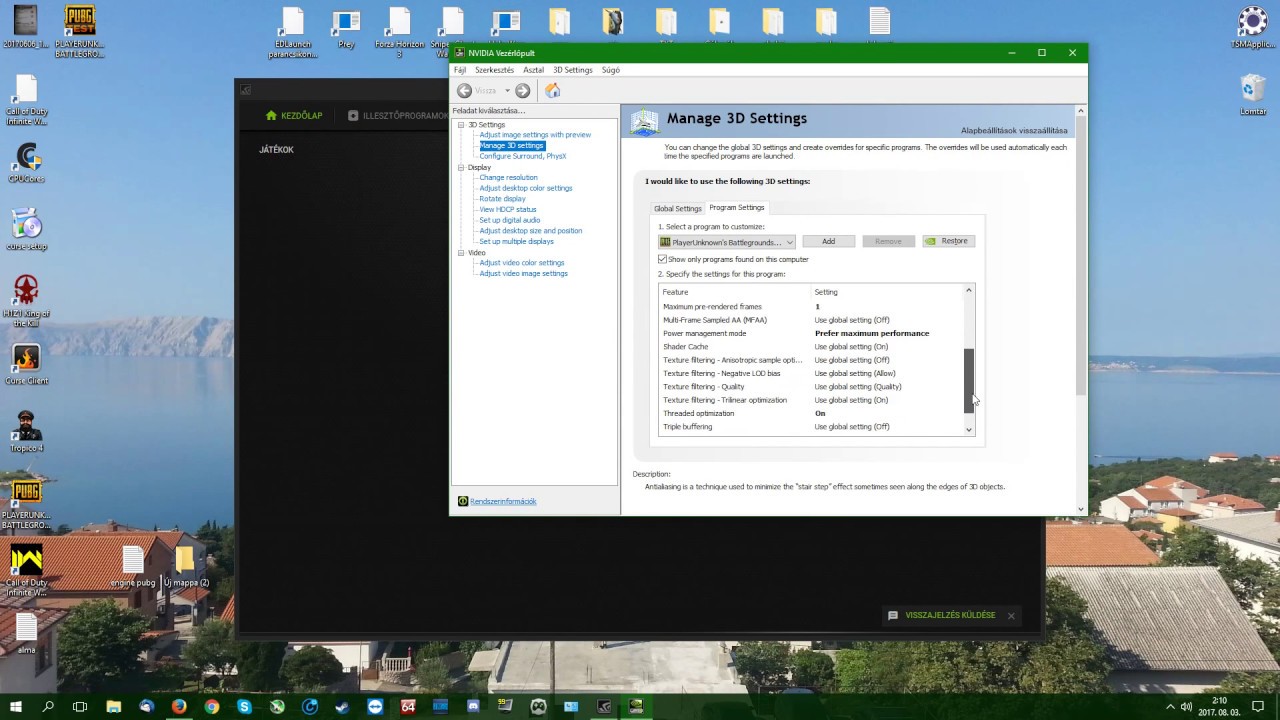Image resolution: width=1280 pixels, height=720 pixels.
Task: Open the Vissza history dropdown arrow
Action: point(506,91)
